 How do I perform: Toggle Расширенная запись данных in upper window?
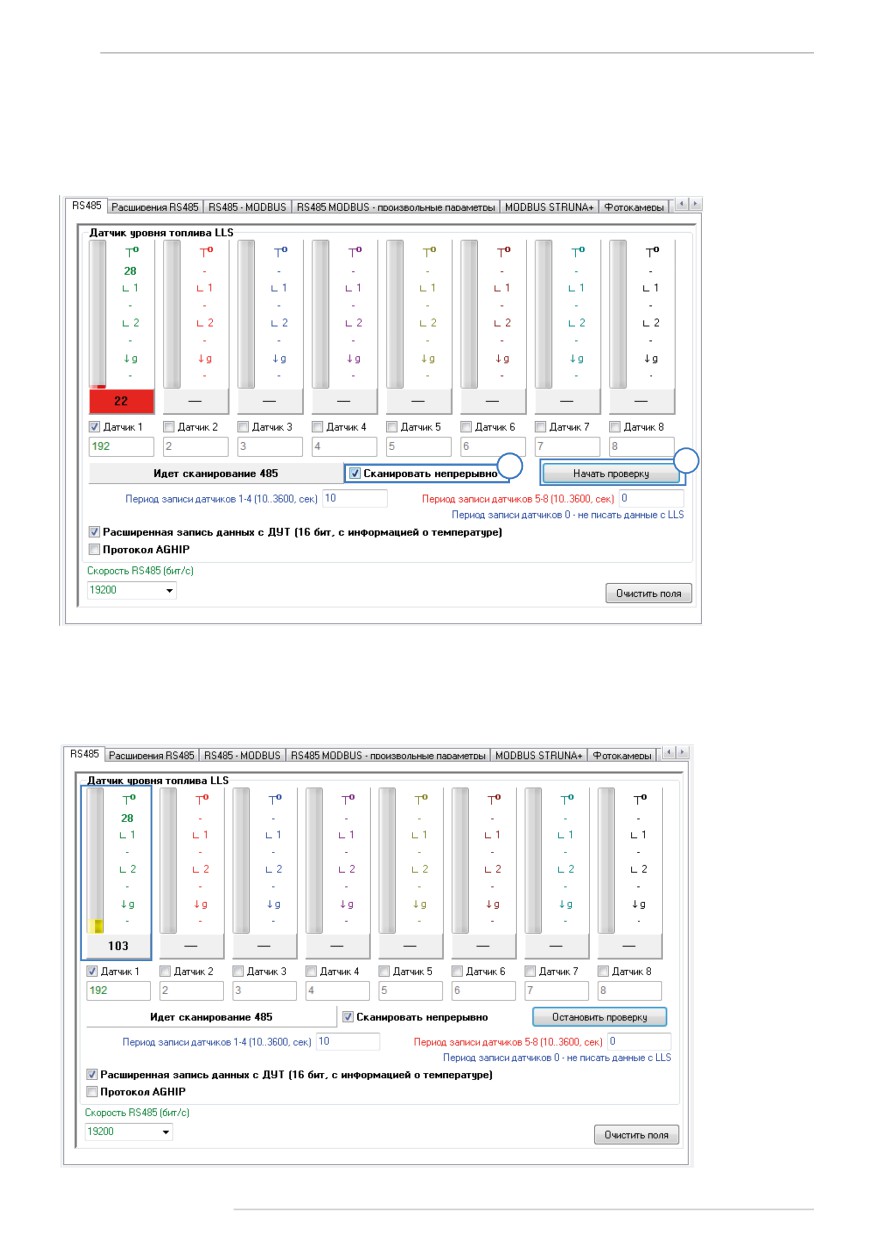95,532
